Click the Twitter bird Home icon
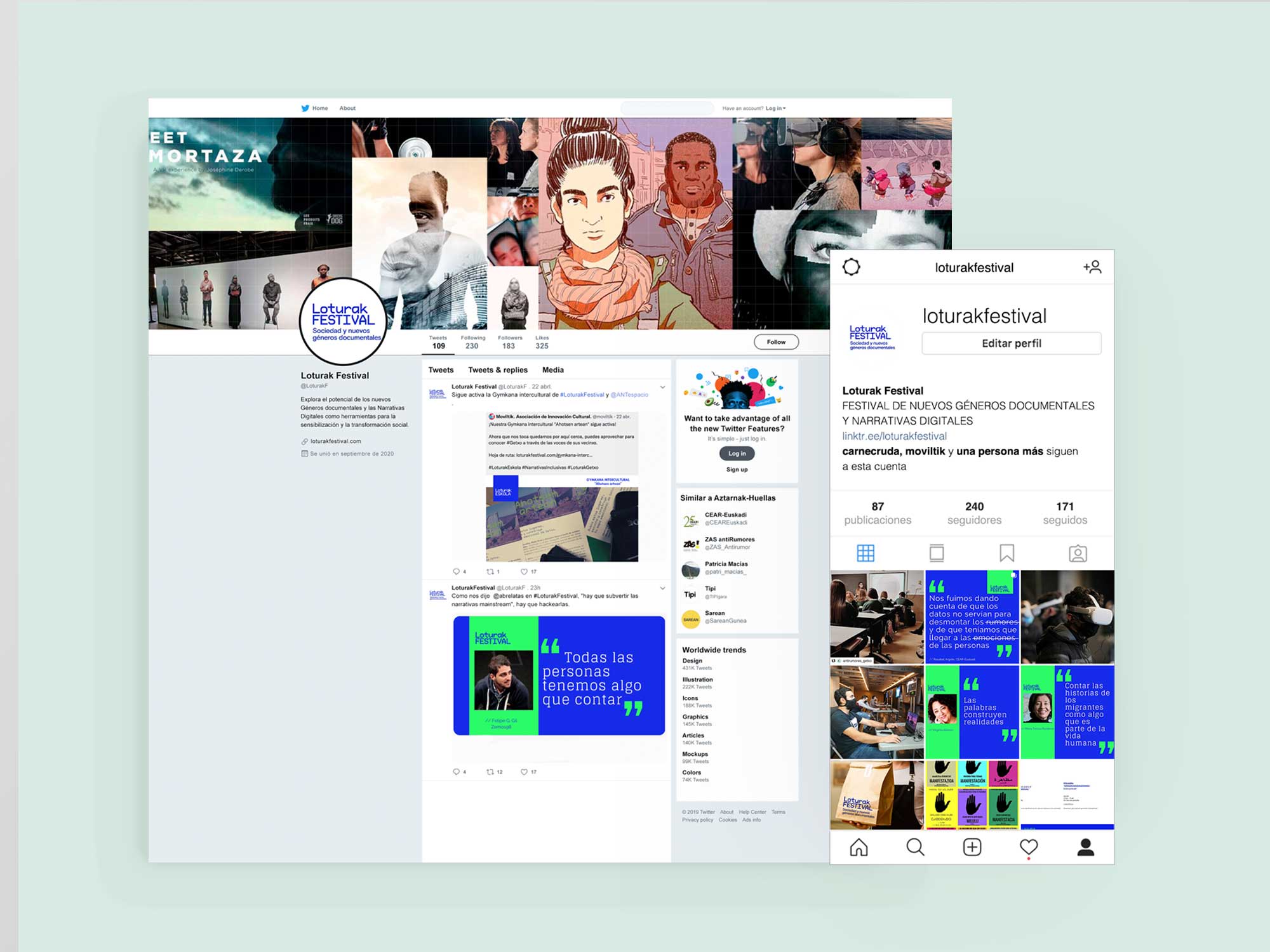Viewport: 1270px width, 952px height. 305,108
